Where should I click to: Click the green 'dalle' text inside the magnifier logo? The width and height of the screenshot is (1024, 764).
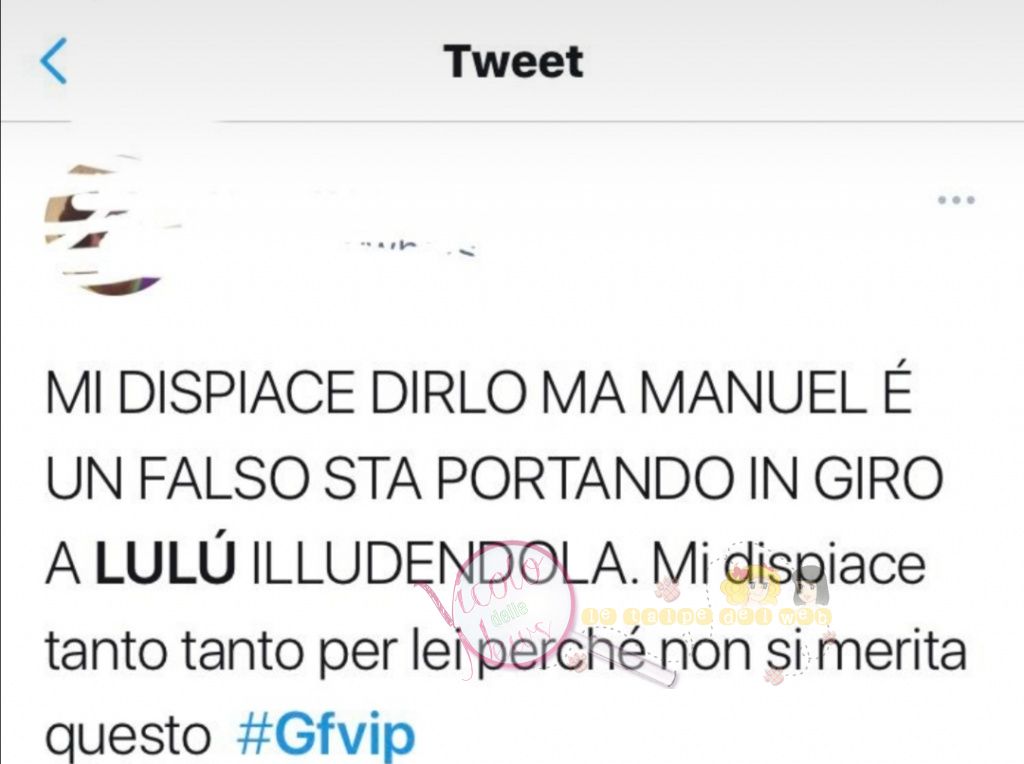pyautogui.click(x=509, y=611)
